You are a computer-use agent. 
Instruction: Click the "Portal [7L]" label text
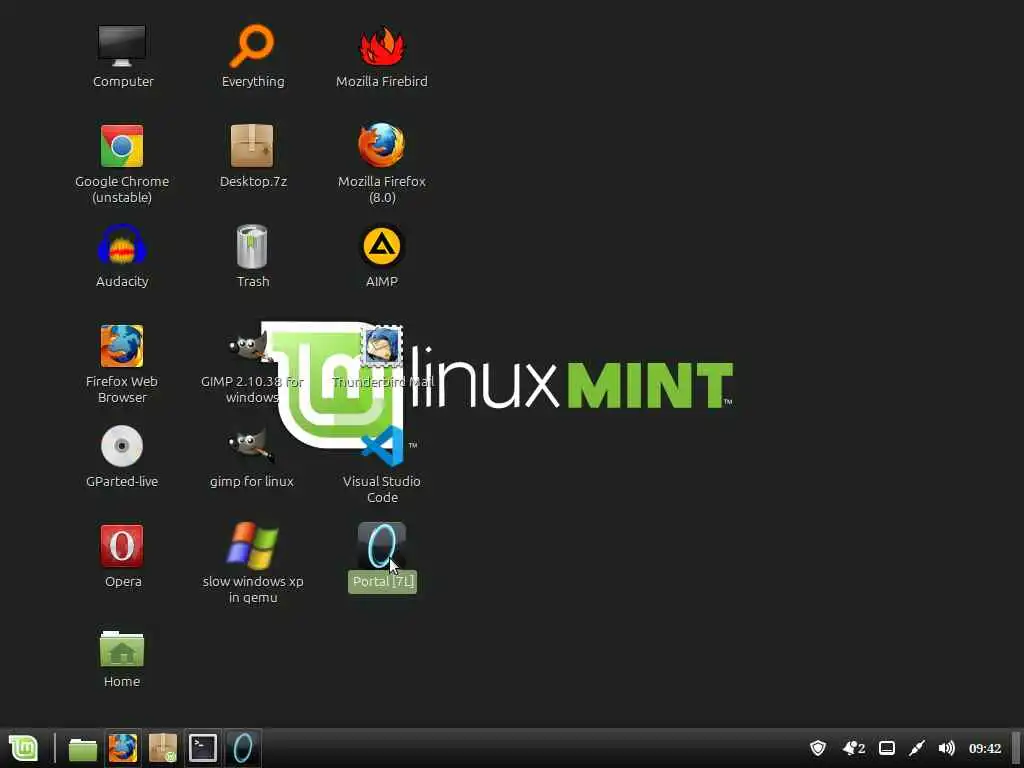pos(383,581)
